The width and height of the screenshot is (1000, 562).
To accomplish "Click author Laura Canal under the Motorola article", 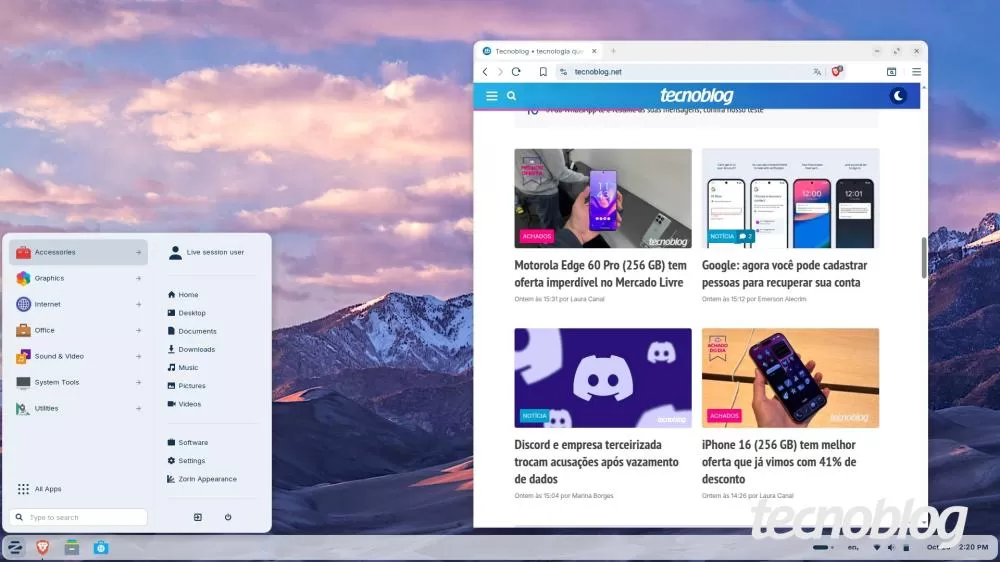I will 587,299.
